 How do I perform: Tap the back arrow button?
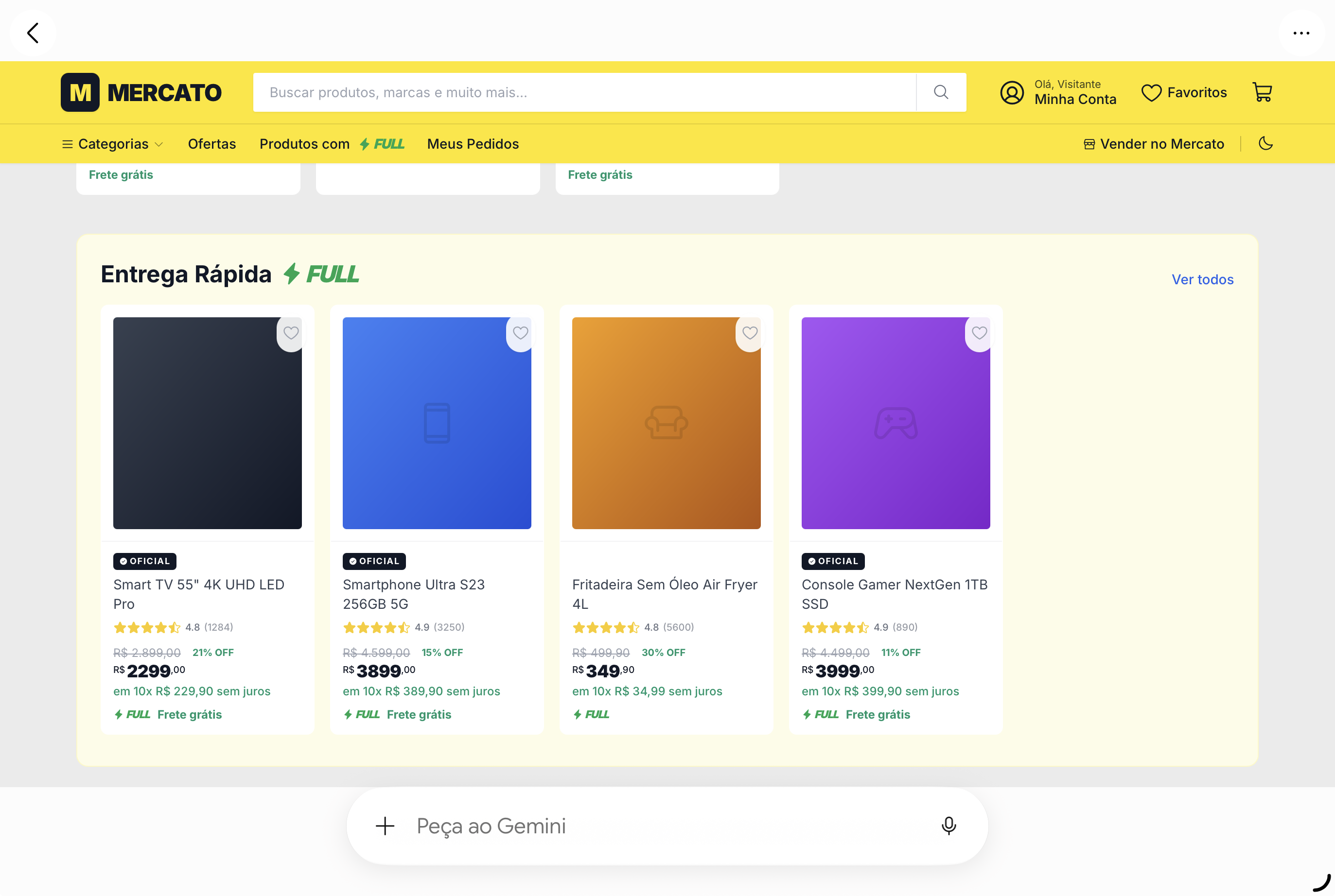click(x=33, y=33)
